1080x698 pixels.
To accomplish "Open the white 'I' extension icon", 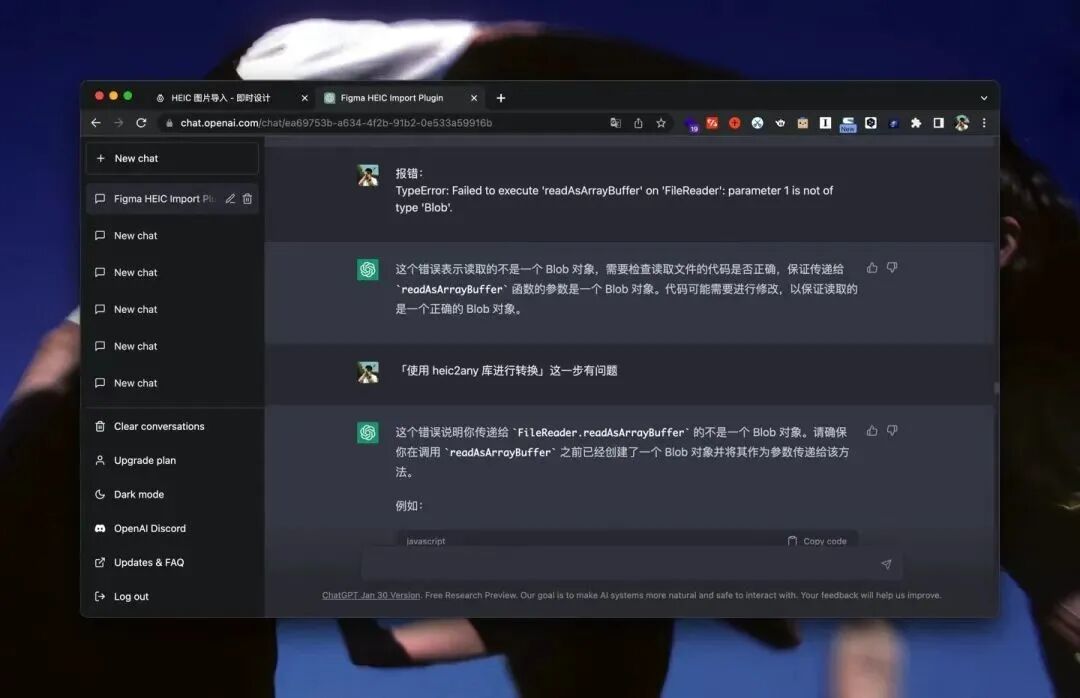I will tap(825, 123).
